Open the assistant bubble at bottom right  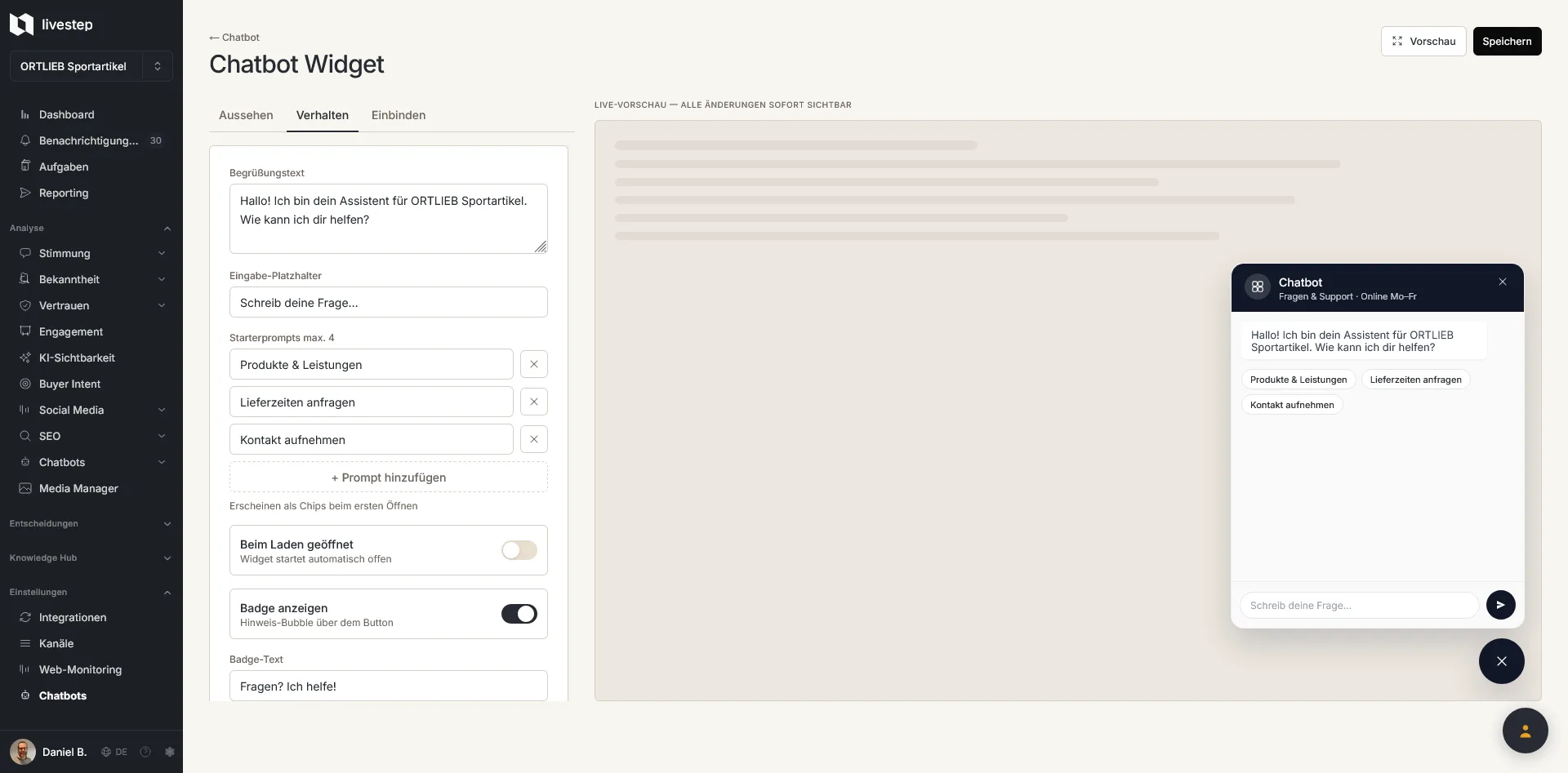pyautogui.click(x=1526, y=731)
